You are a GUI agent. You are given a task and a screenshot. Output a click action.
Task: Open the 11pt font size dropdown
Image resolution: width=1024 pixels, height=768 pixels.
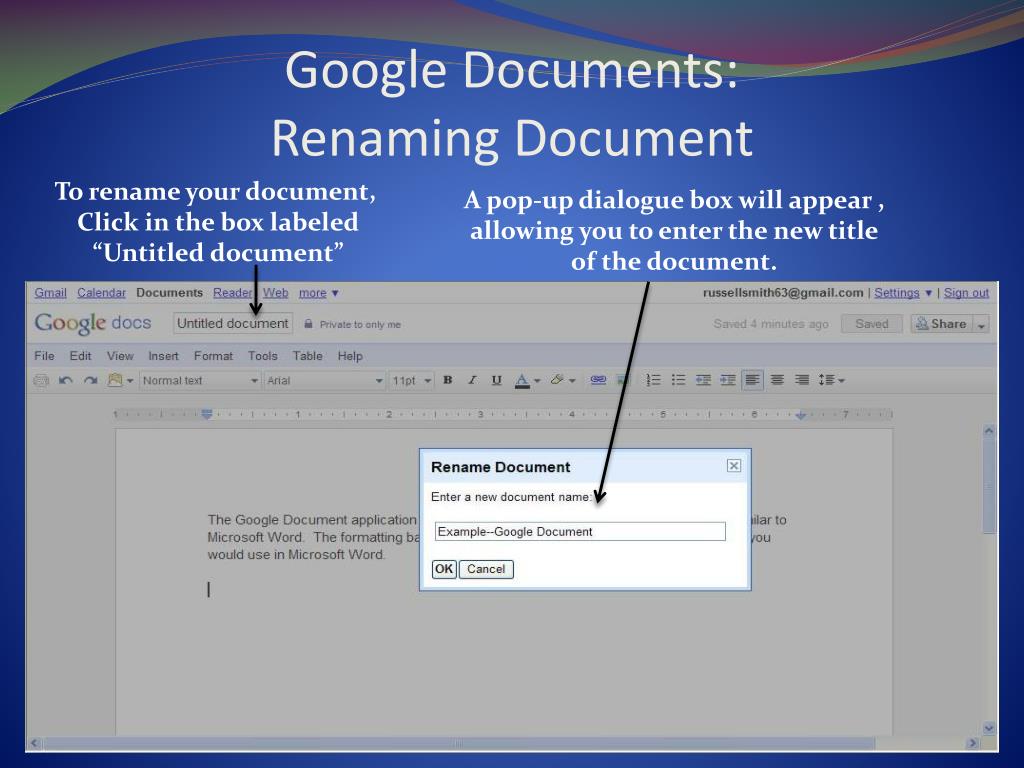point(411,381)
